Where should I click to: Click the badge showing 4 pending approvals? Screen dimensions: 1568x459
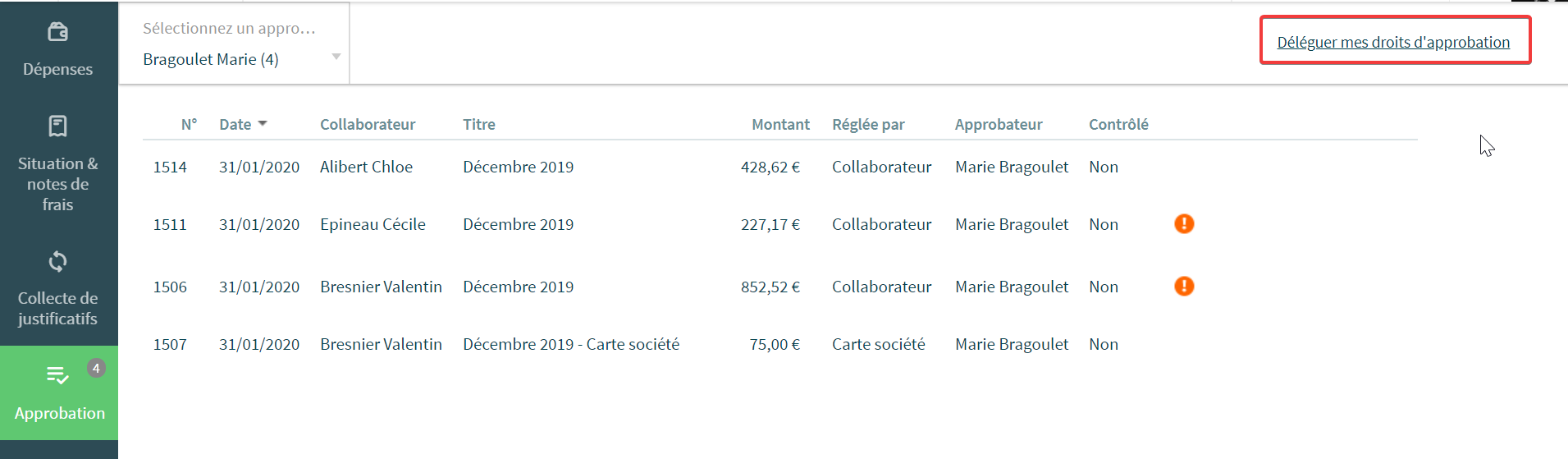pyautogui.click(x=96, y=368)
